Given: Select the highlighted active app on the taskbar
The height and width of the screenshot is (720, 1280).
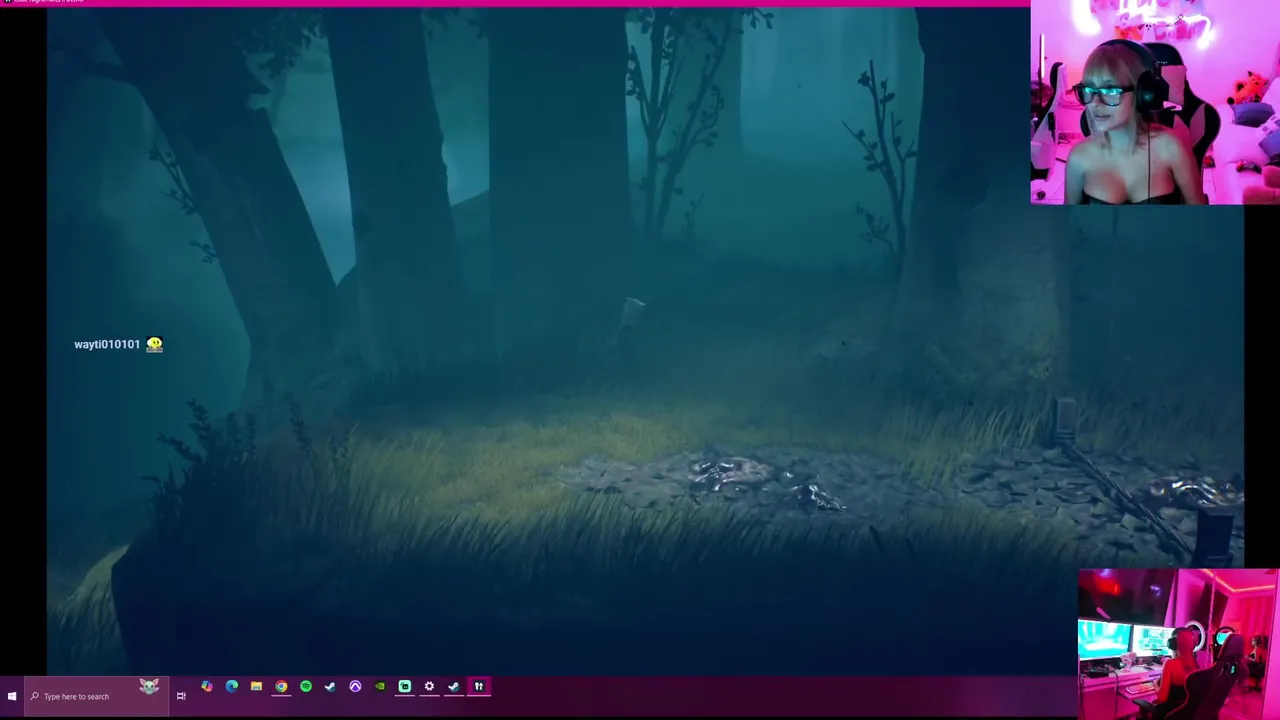Looking at the screenshot, I should [479, 687].
